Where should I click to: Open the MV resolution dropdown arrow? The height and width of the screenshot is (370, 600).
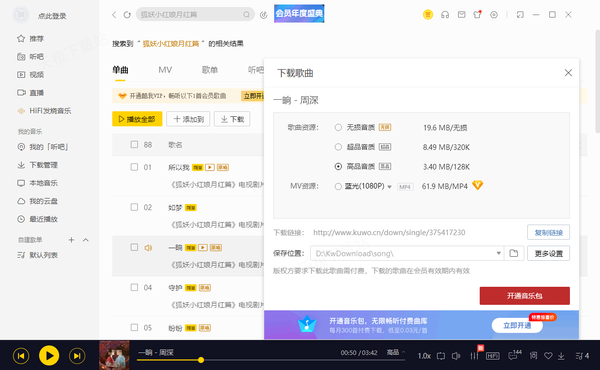pos(389,187)
